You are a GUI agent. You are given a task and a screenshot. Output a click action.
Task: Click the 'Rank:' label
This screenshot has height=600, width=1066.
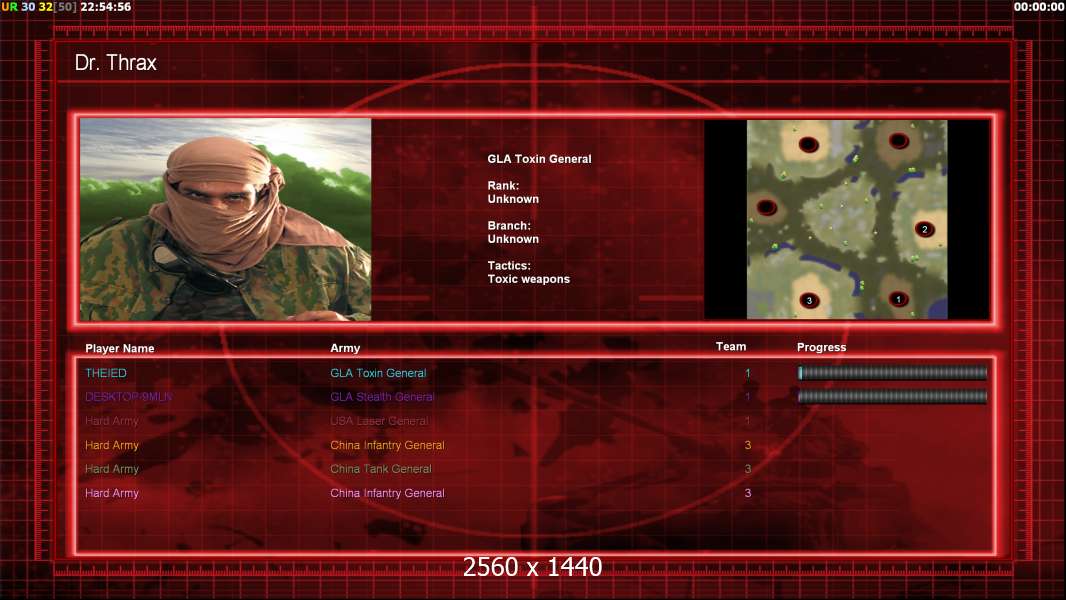[x=503, y=186]
